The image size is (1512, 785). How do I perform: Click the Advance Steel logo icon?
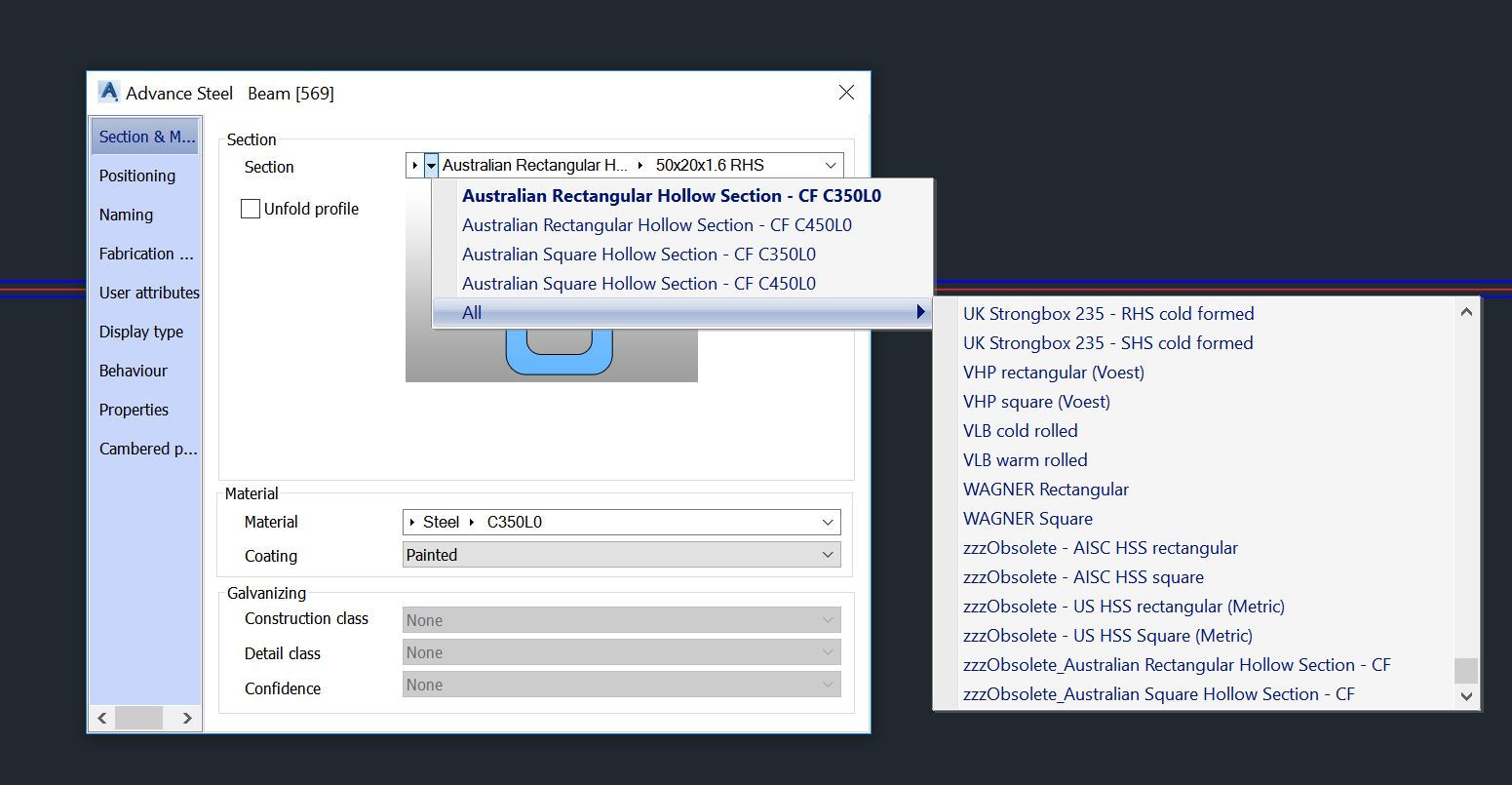pos(109,92)
